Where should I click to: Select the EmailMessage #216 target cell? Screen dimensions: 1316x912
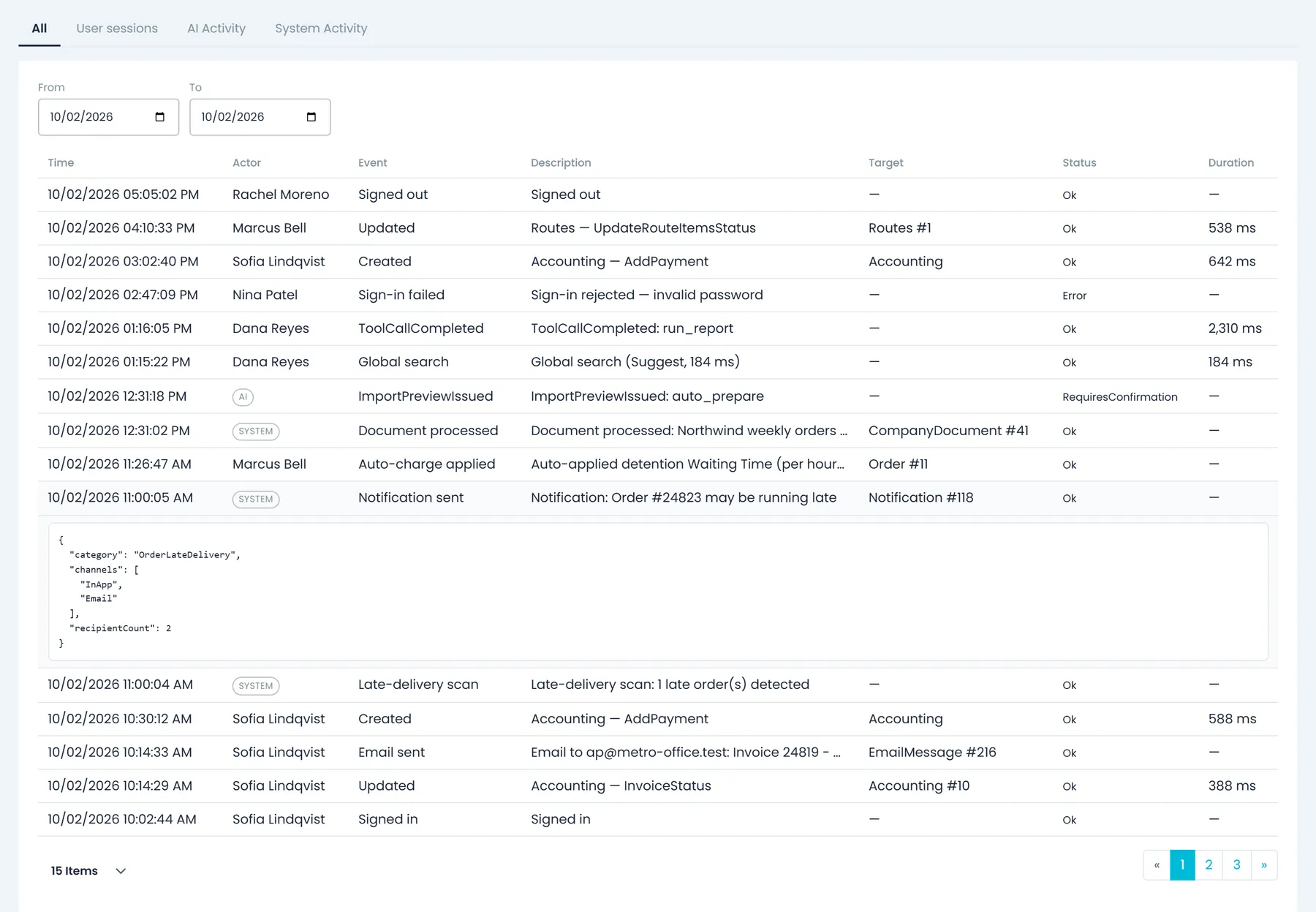point(932,753)
